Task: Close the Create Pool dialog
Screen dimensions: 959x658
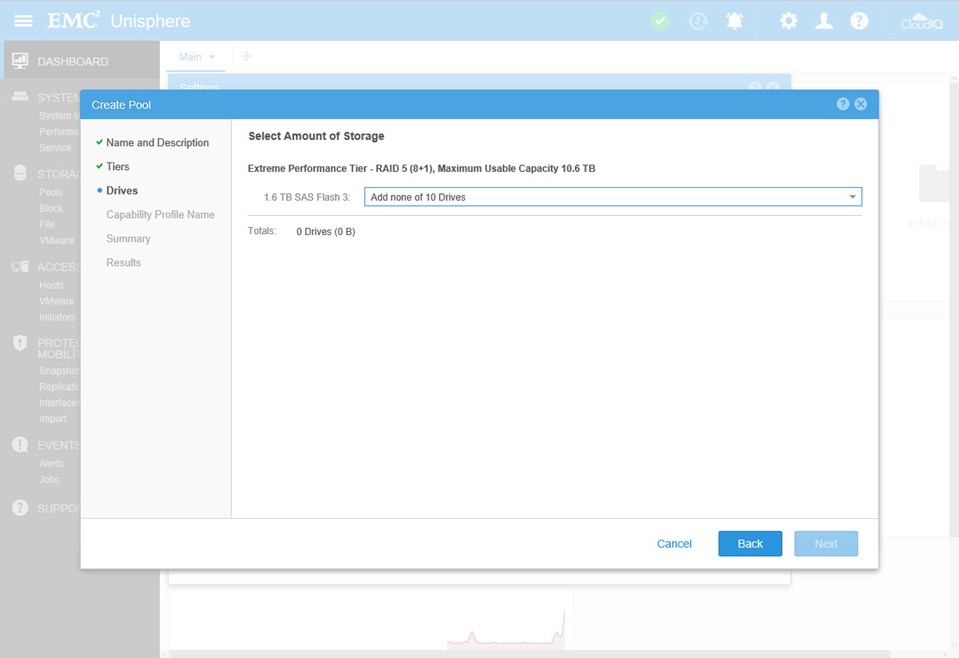Action: [861, 104]
